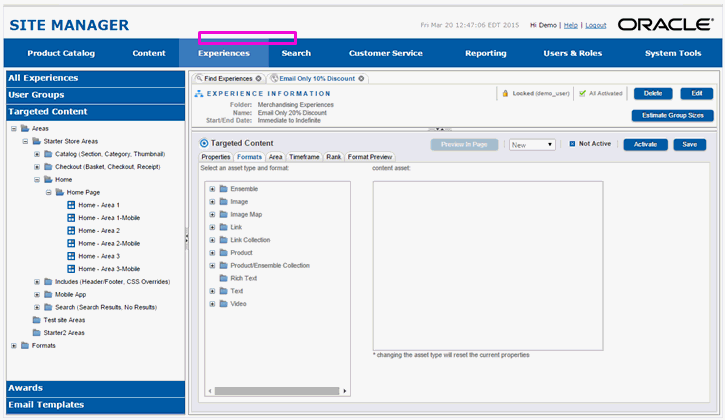Expand the Search (Search Results, No Results) folder
The width and height of the screenshot is (725, 420).
point(37,307)
